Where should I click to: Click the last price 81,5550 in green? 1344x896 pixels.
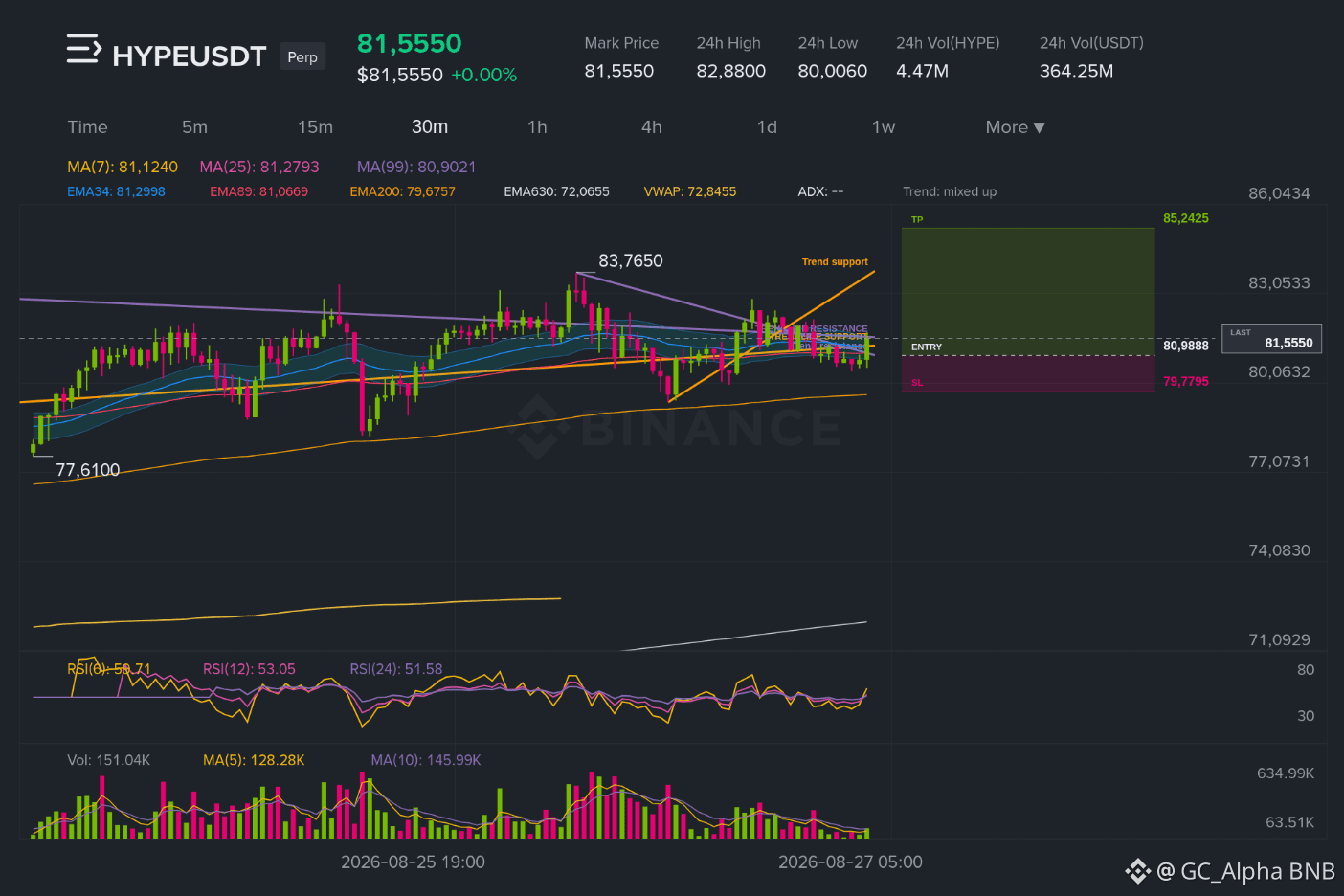pyautogui.click(x=409, y=43)
